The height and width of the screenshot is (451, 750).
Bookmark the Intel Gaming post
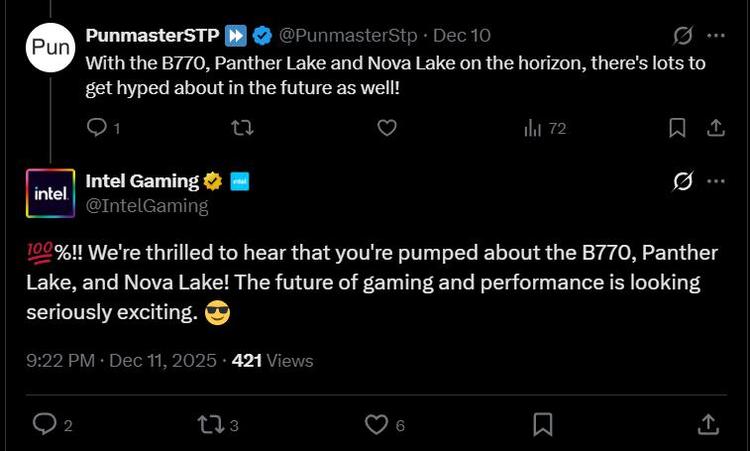pyautogui.click(x=543, y=425)
